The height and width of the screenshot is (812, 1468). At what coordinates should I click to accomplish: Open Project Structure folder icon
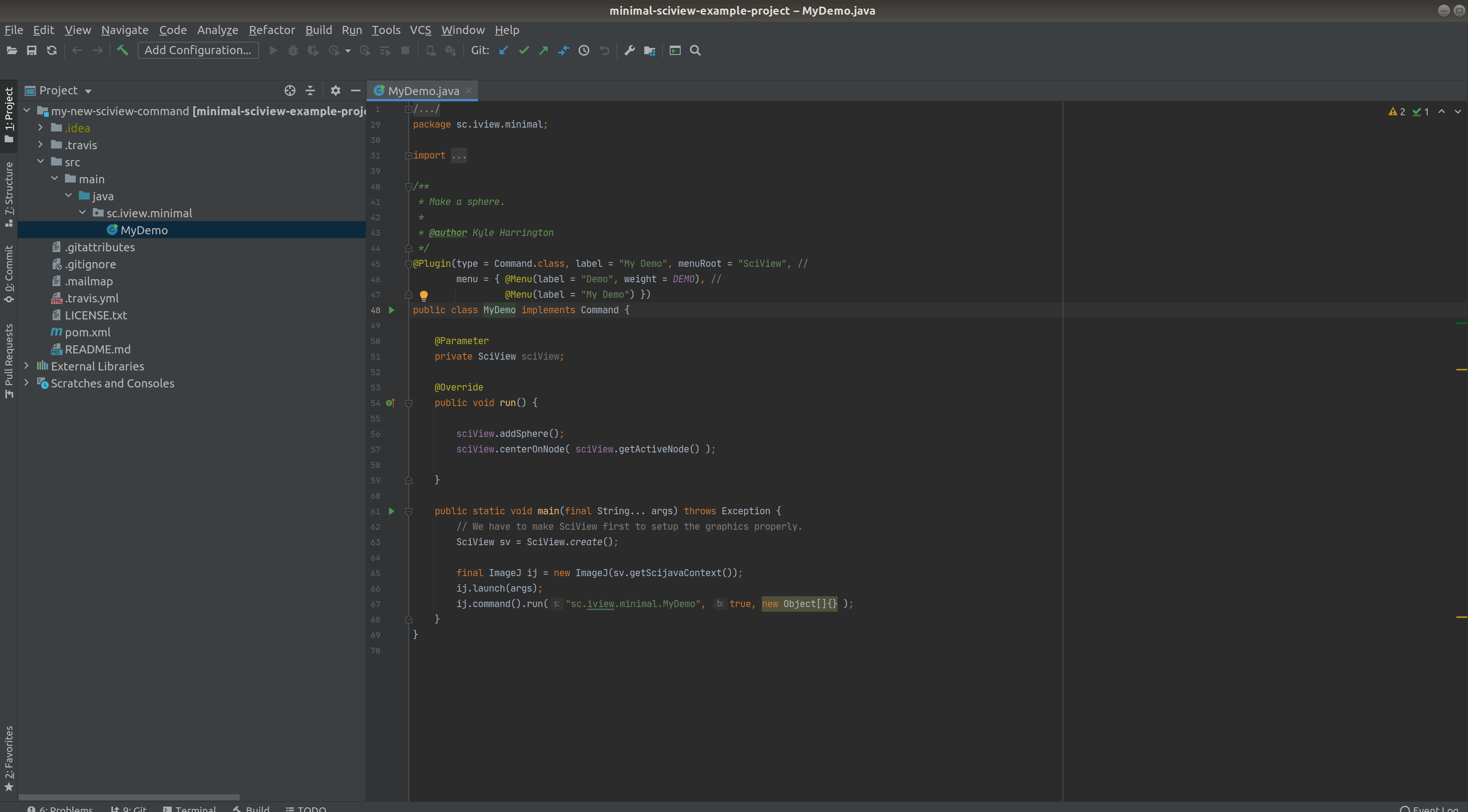pyautogui.click(x=650, y=51)
